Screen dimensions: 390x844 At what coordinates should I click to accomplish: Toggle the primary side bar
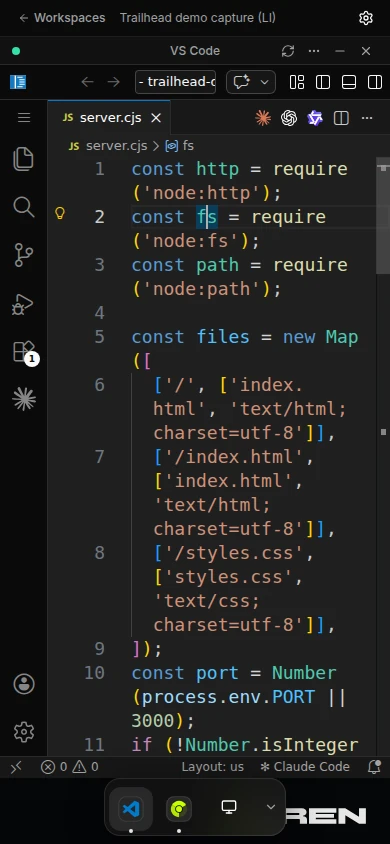[x=323, y=82]
